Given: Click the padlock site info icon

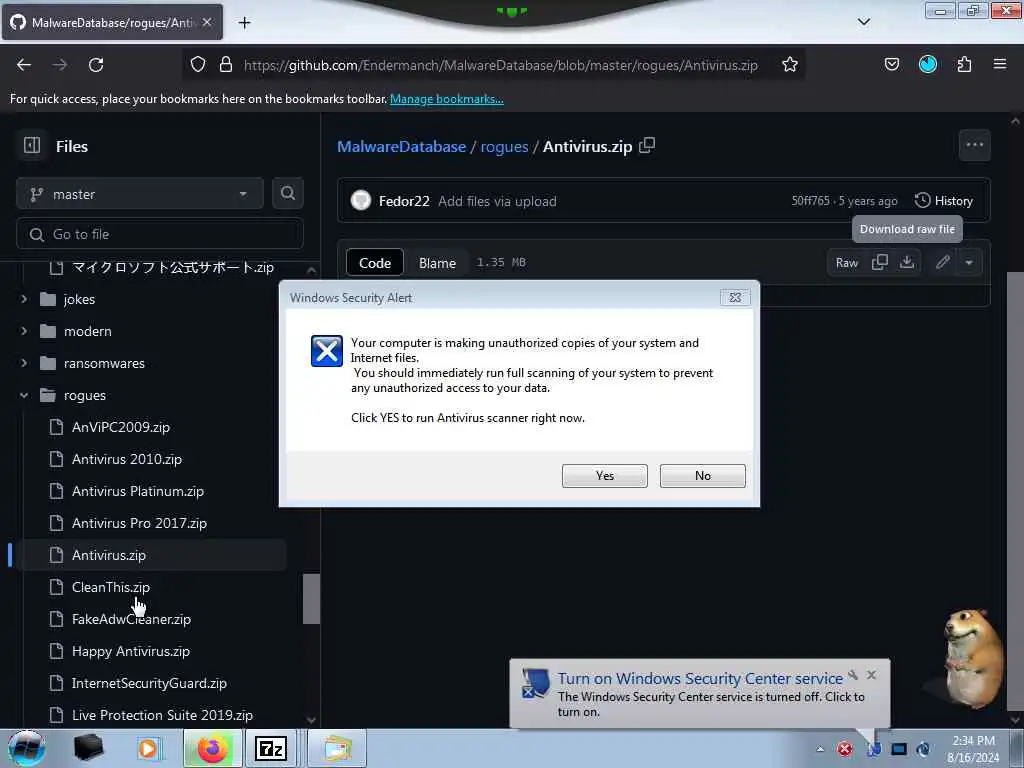Looking at the screenshot, I should coord(226,65).
